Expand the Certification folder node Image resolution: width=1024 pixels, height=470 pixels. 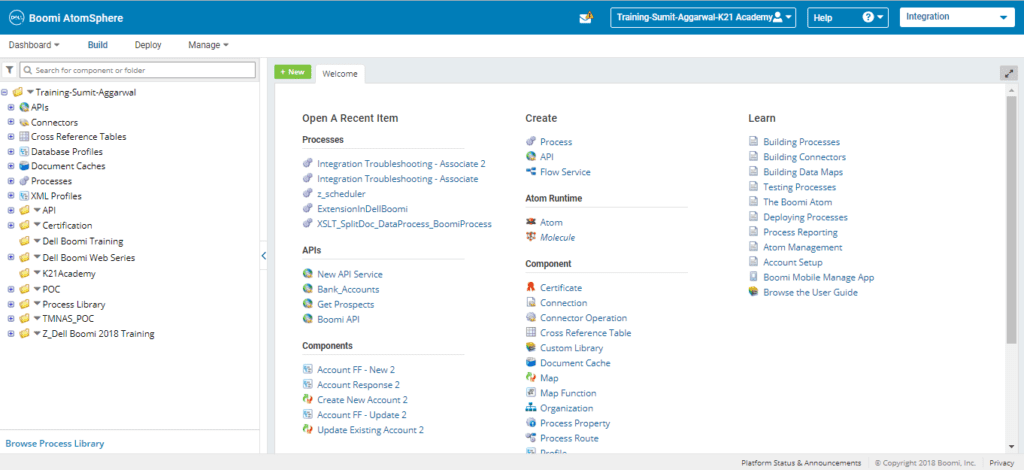tap(11, 225)
